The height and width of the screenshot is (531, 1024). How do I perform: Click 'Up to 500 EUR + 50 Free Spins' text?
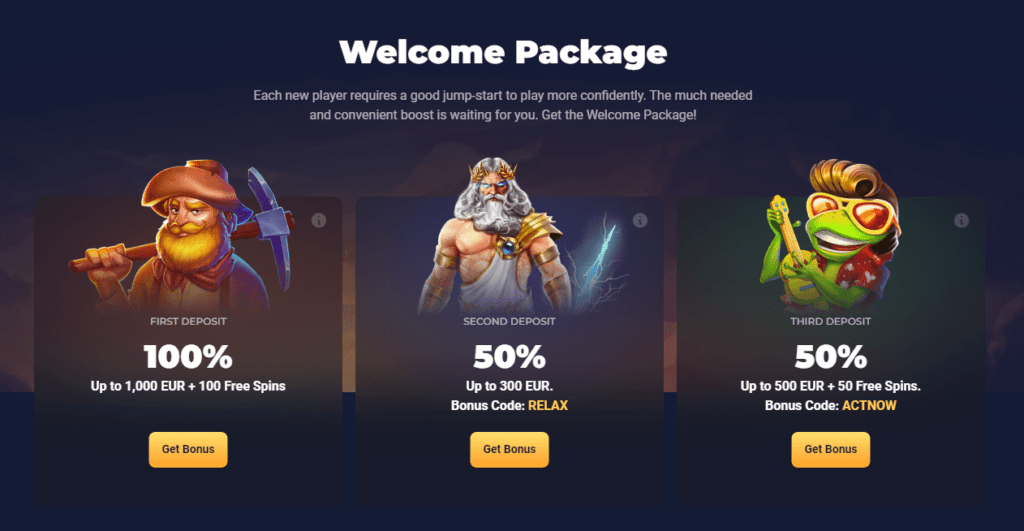coord(831,386)
